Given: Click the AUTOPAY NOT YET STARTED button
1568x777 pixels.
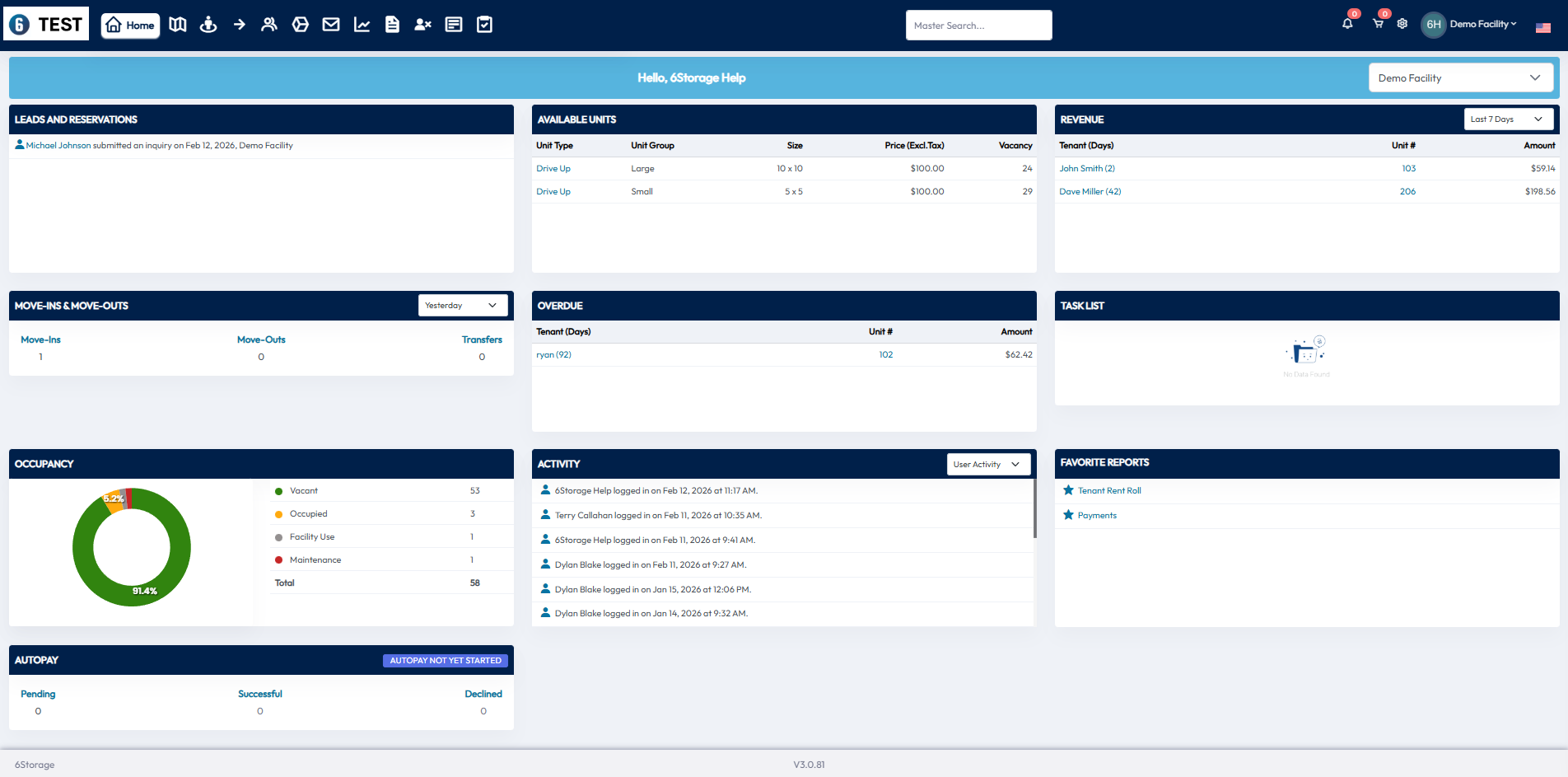Looking at the screenshot, I should [446, 661].
